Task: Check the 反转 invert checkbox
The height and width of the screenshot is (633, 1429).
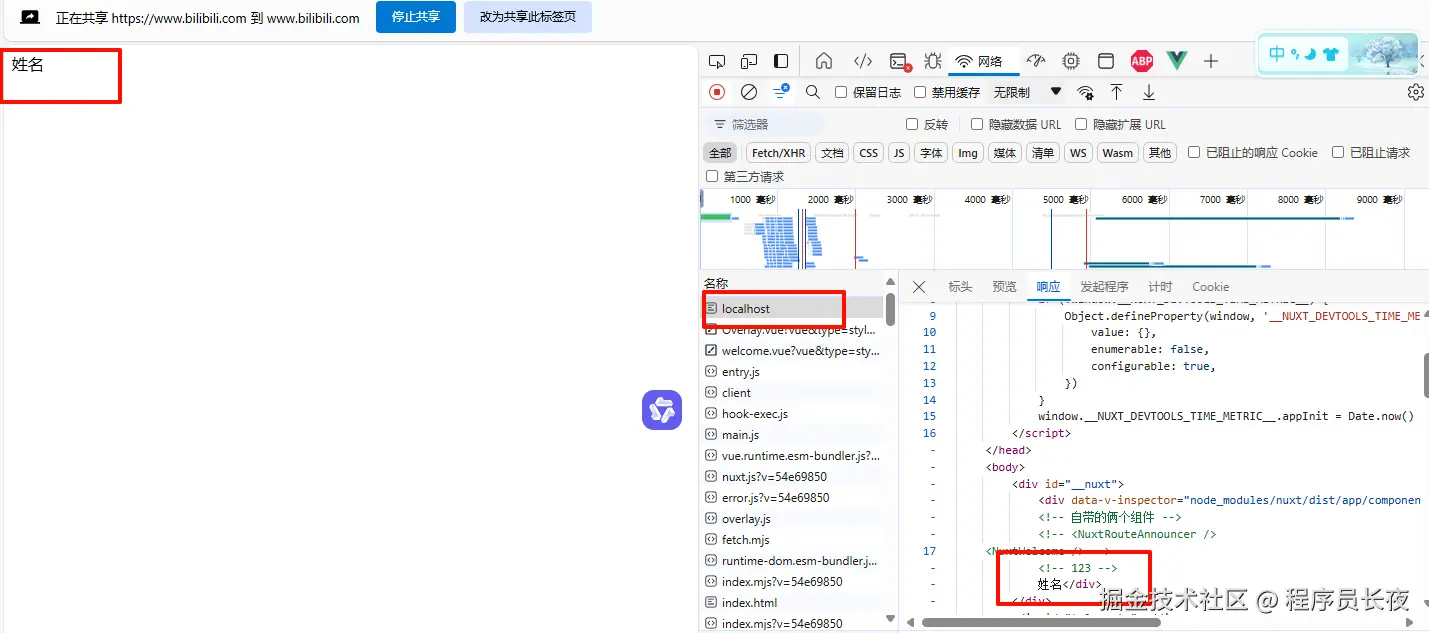Action: (x=912, y=124)
